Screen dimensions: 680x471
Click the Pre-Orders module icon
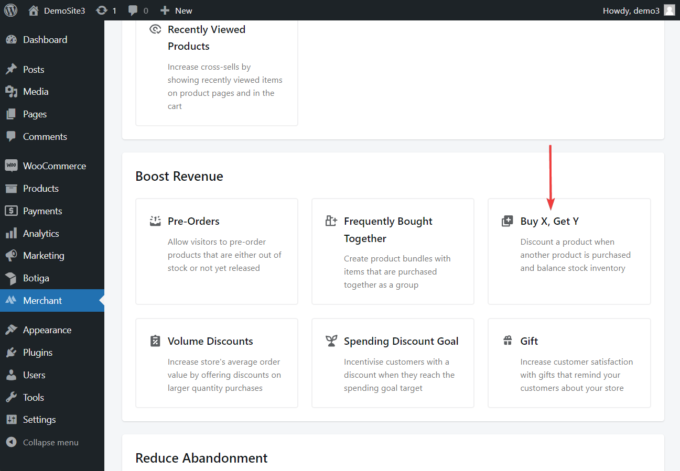click(155, 221)
